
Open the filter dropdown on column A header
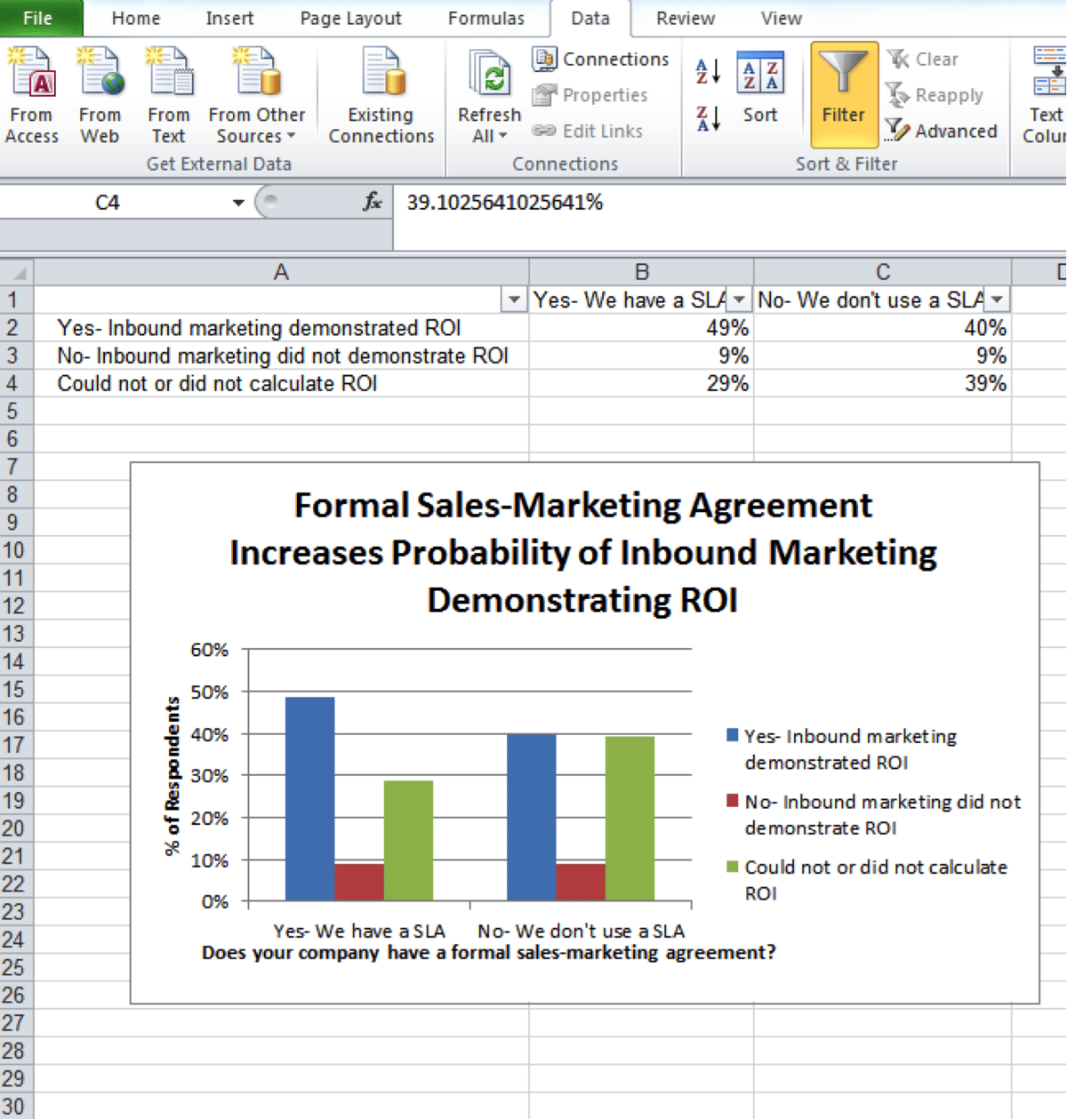pyautogui.click(x=514, y=300)
